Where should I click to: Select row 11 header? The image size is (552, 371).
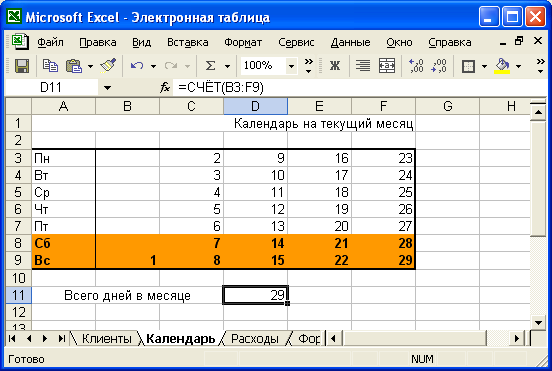click(x=18, y=295)
